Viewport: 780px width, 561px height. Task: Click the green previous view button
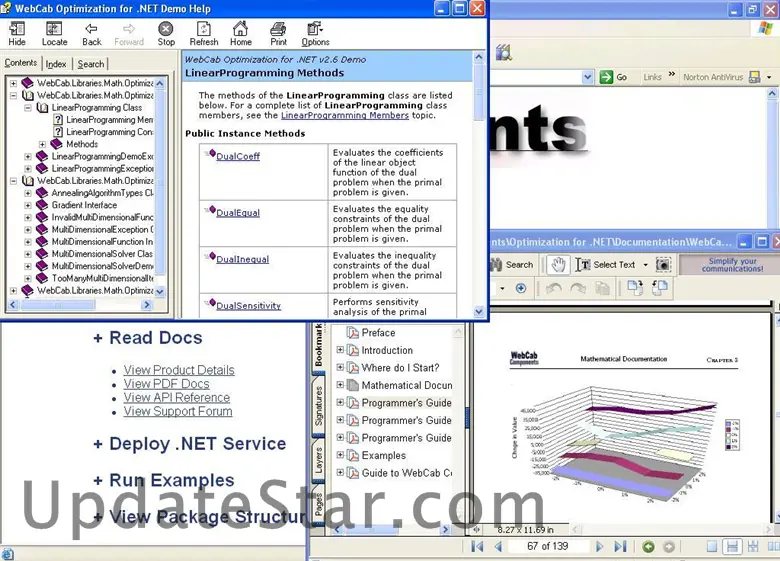pyautogui.click(x=648, y=547)
